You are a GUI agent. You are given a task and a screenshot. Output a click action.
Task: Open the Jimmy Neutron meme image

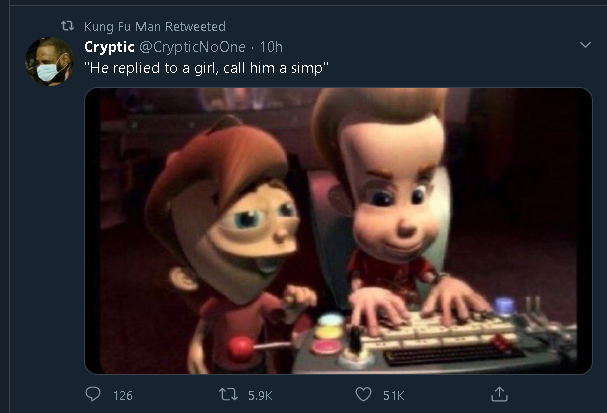[x=338, y=231]
